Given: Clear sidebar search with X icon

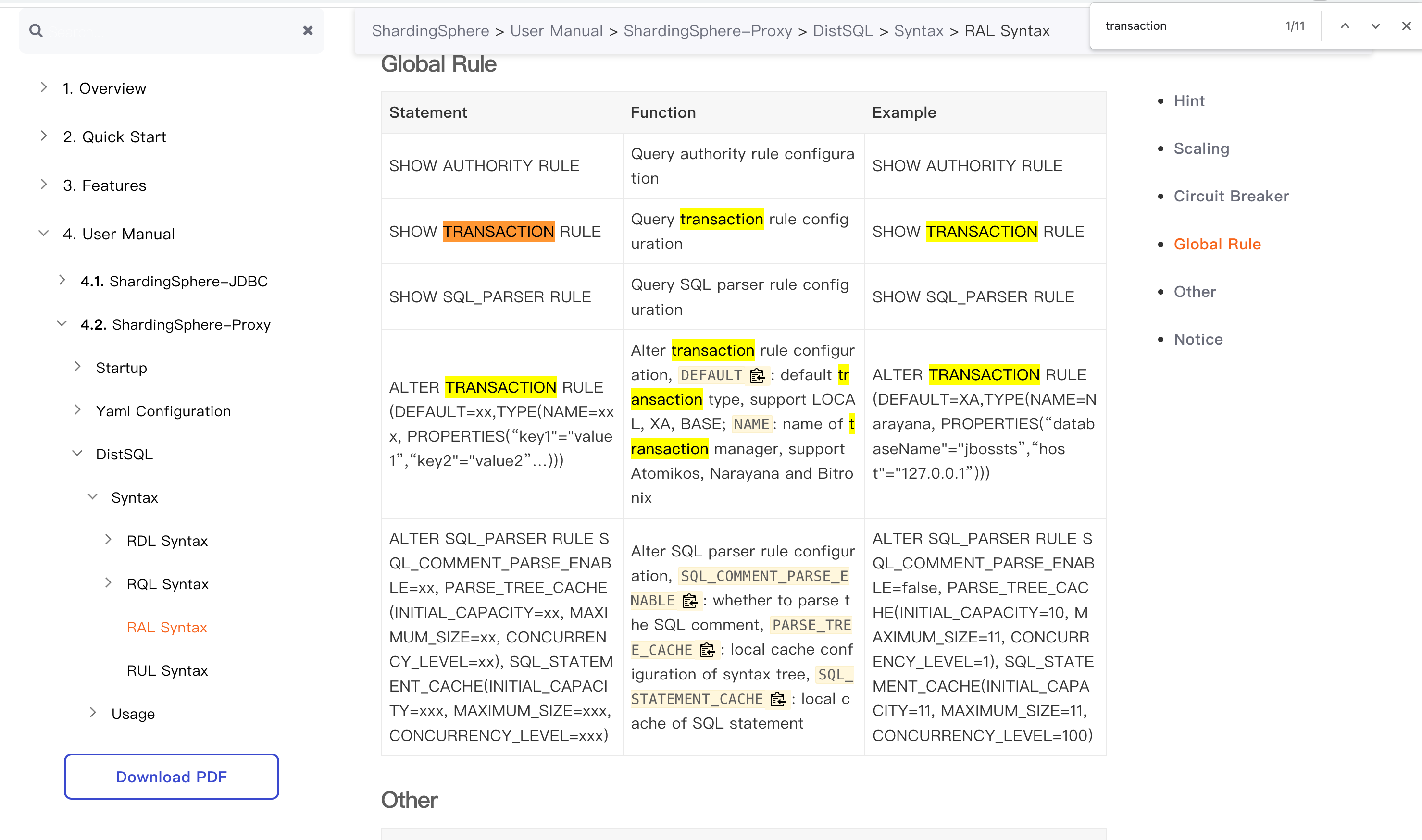Looking at the screenshot, I should tap(307, 31).
